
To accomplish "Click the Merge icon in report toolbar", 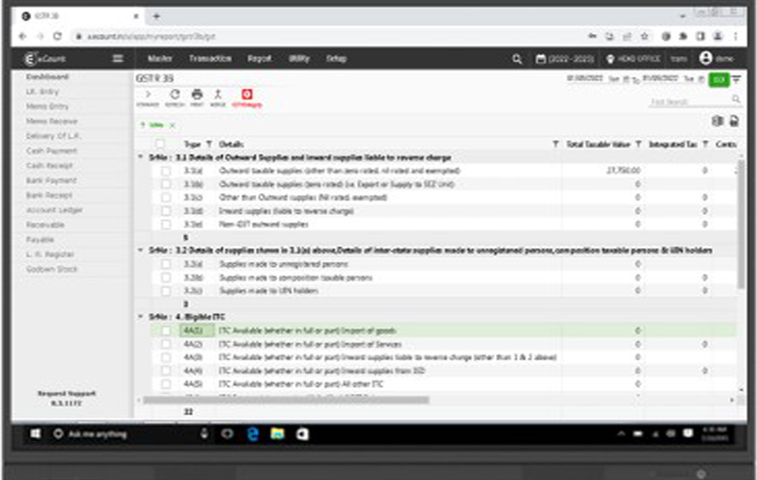I will pos(219,96).
